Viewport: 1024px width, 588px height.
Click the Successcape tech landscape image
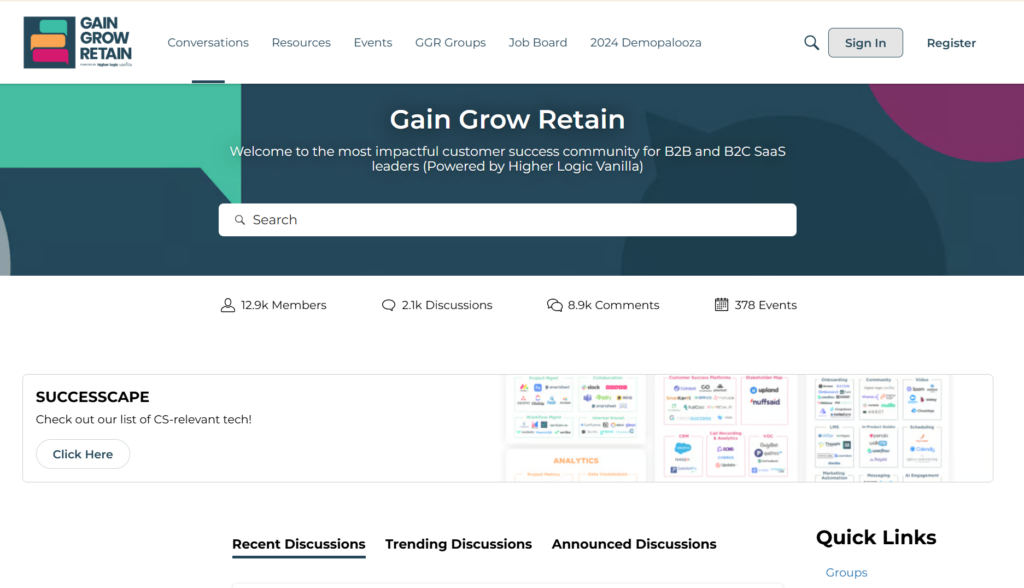click(x=727, y=429)
